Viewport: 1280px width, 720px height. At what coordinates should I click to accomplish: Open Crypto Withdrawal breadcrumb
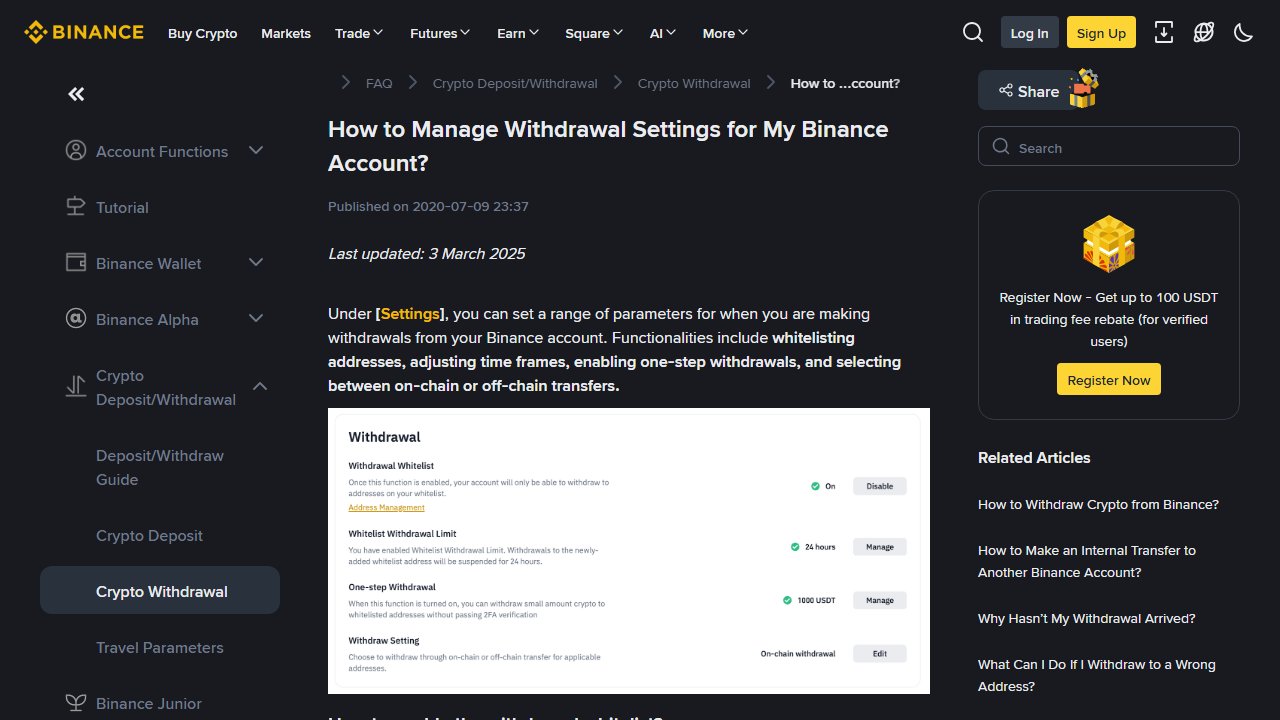coord(694,83)
